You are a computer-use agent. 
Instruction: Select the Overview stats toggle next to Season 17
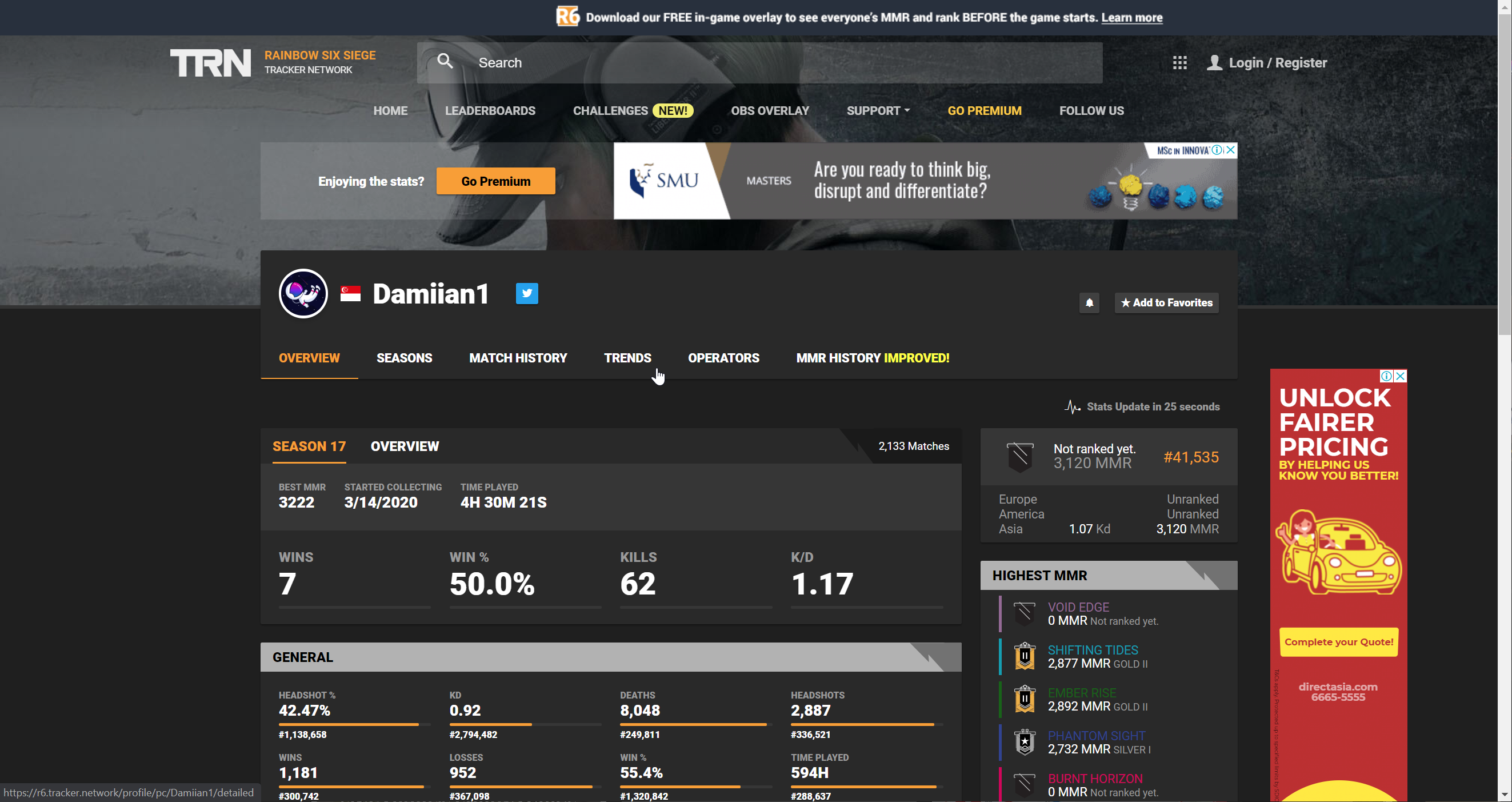(x=405, y=446)
